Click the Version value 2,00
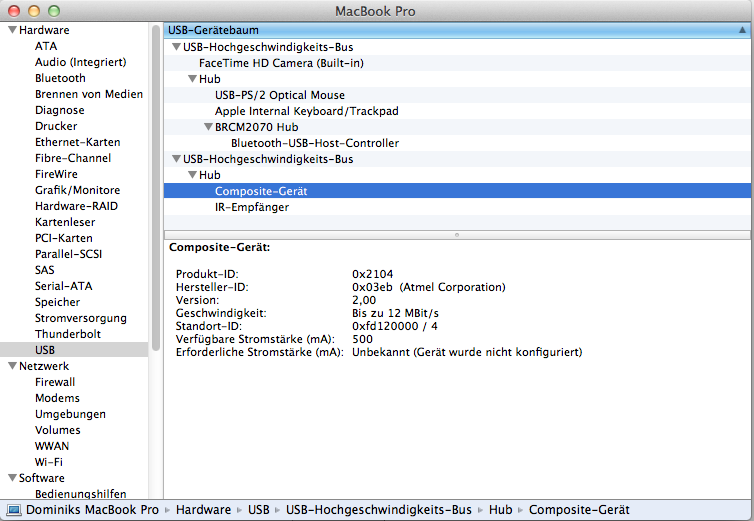The width and height of the screenshot is (754, 521). 364,300
